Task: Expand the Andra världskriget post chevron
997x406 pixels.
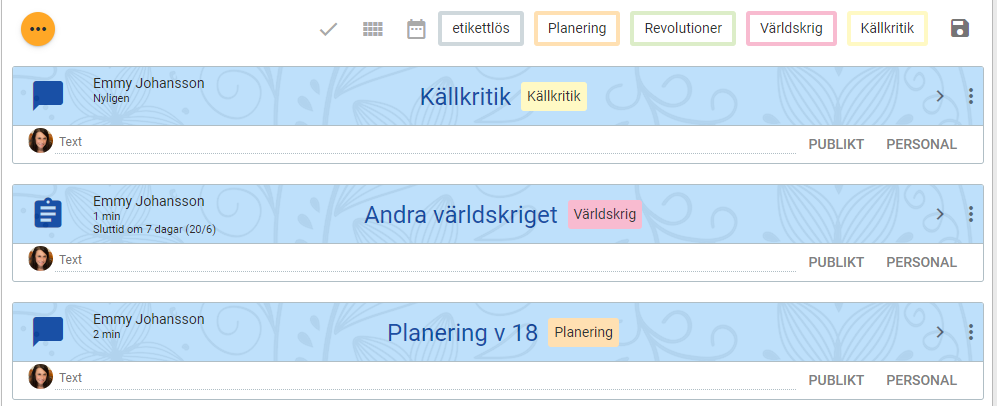Action: tap(940, 214)
